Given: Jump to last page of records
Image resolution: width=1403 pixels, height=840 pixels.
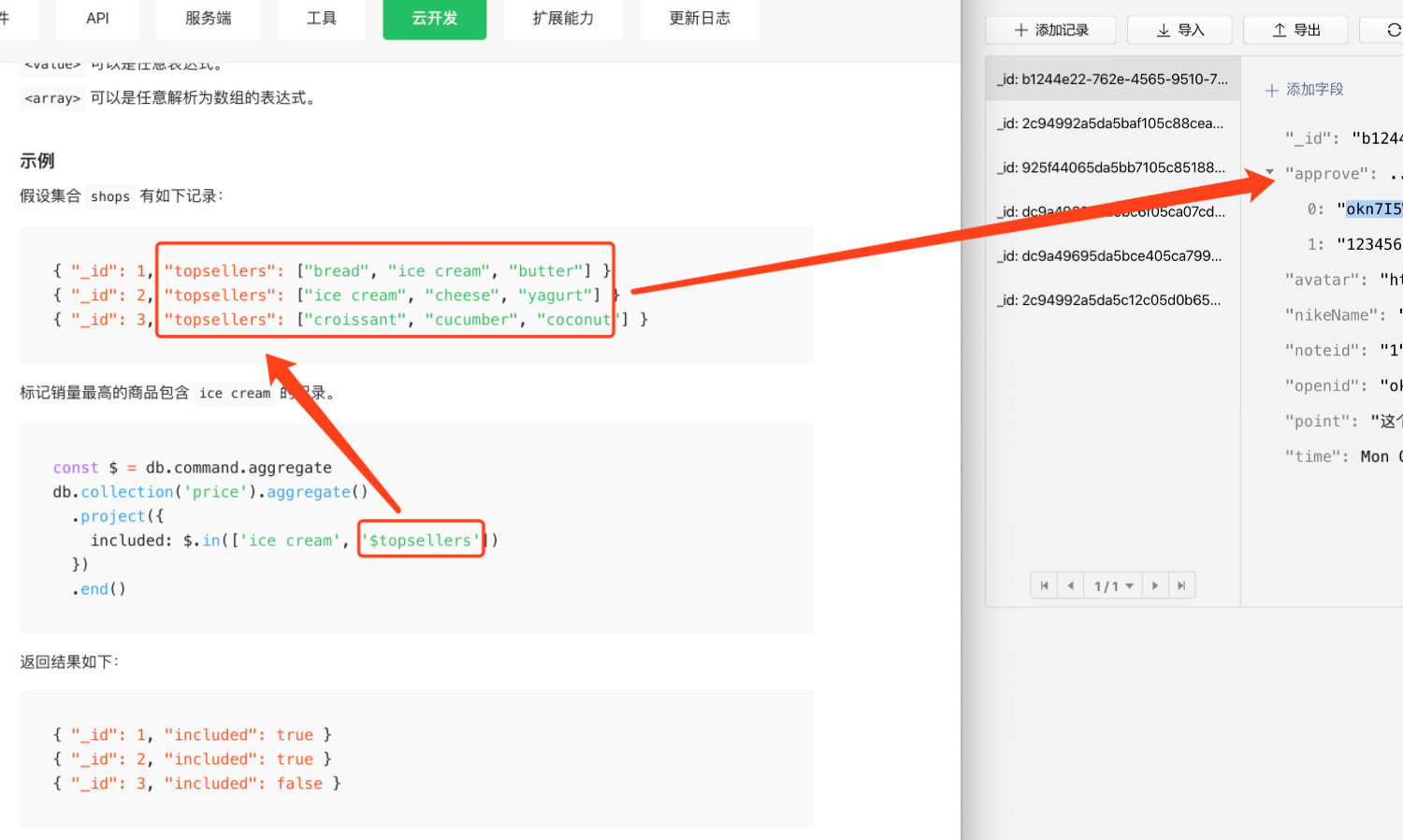Looking at the screenshot, I should 1181,586.
